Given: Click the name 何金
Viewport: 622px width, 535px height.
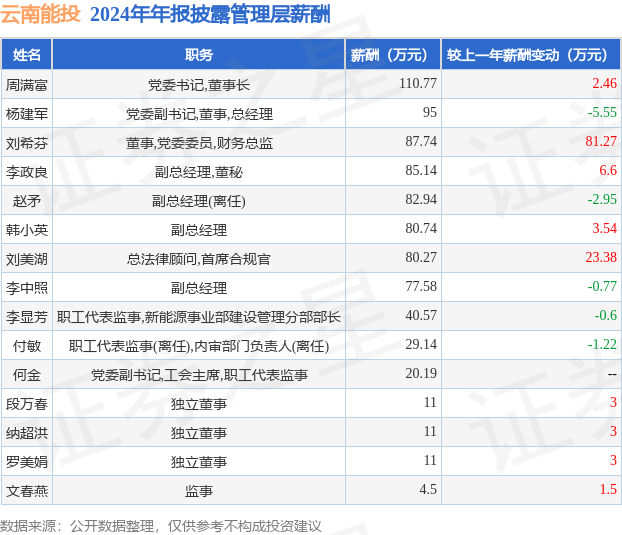Looking at the screenshot, I should 27,374.
